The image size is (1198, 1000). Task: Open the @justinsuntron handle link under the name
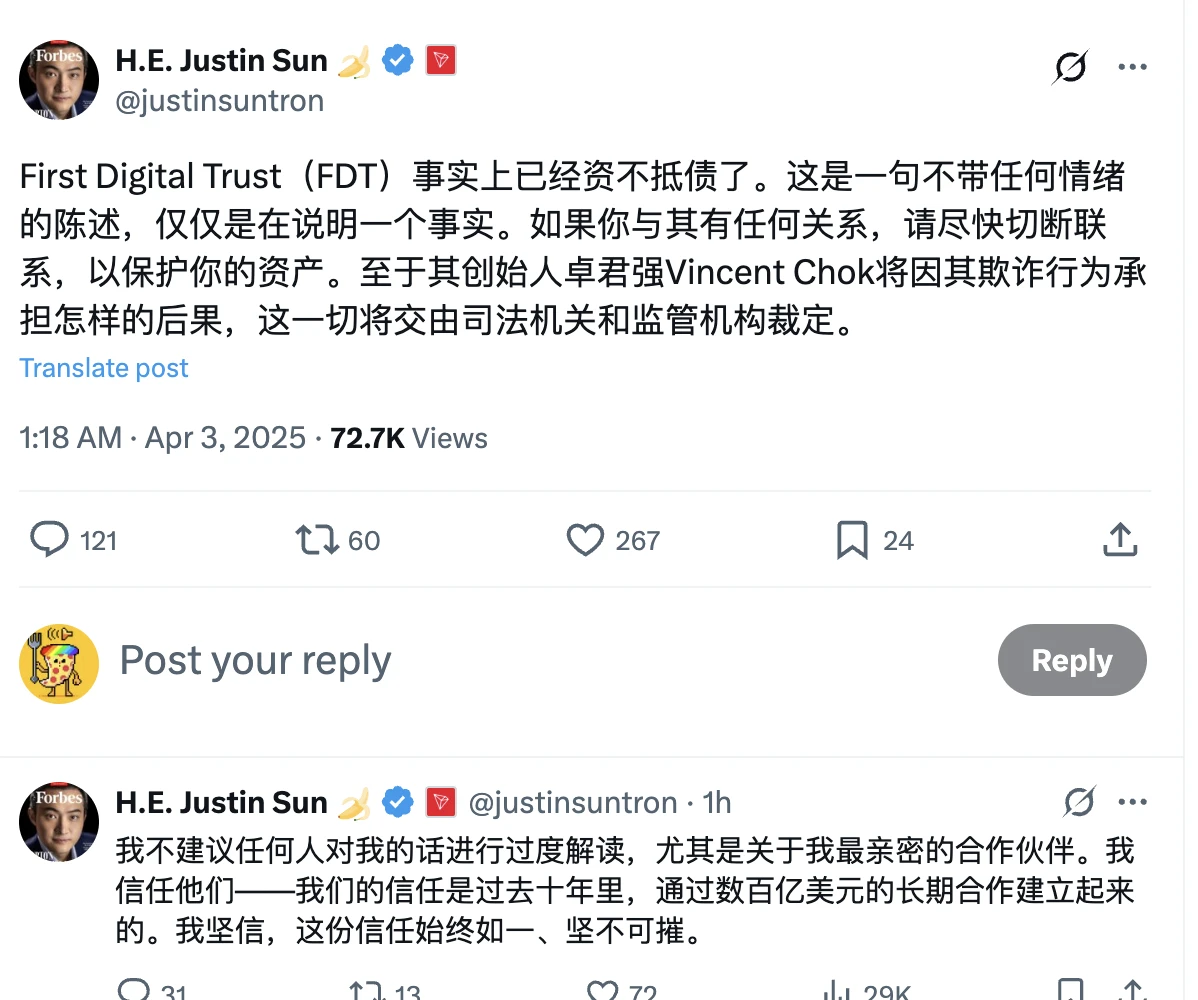220,101
